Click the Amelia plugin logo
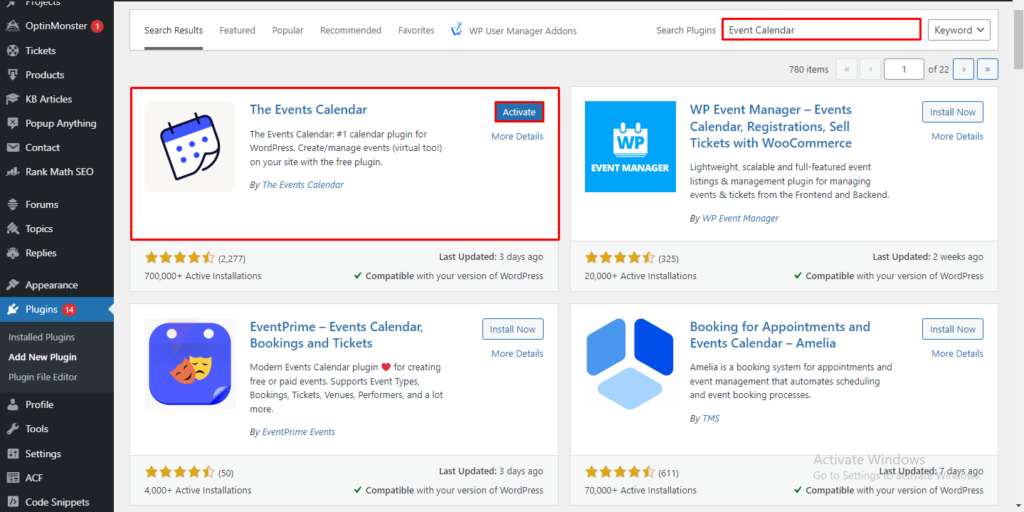This screenshot has width=1024, height=512. [x=630, y=363]
